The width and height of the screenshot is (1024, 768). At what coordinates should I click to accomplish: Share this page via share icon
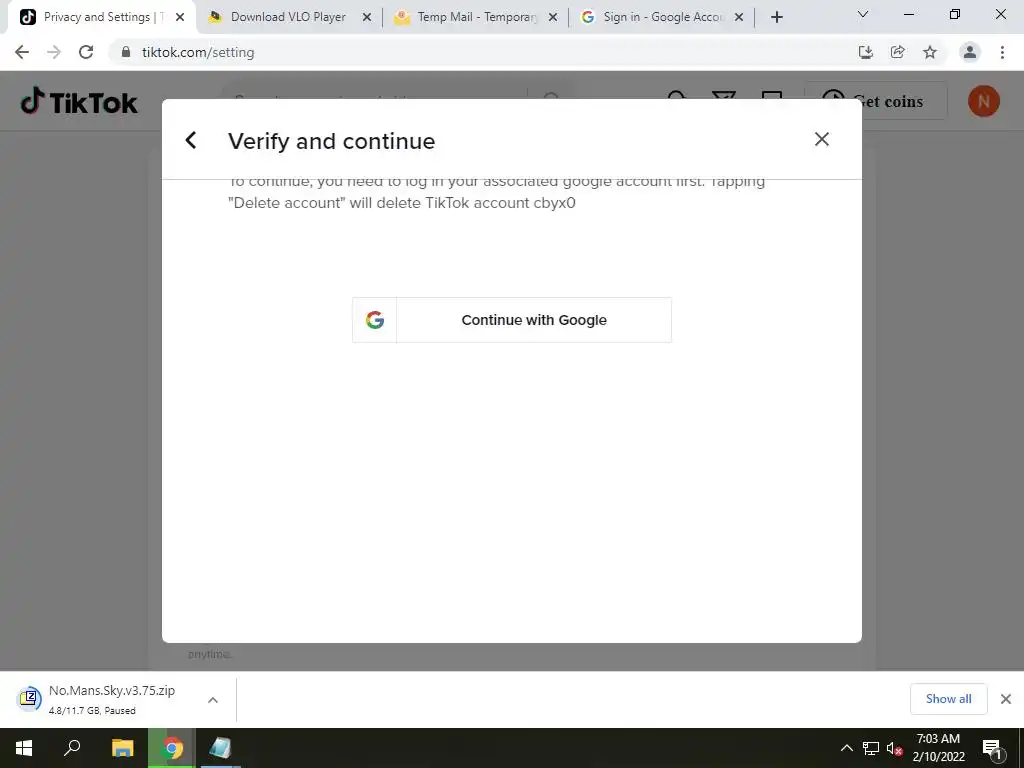[x=898, y=52]
